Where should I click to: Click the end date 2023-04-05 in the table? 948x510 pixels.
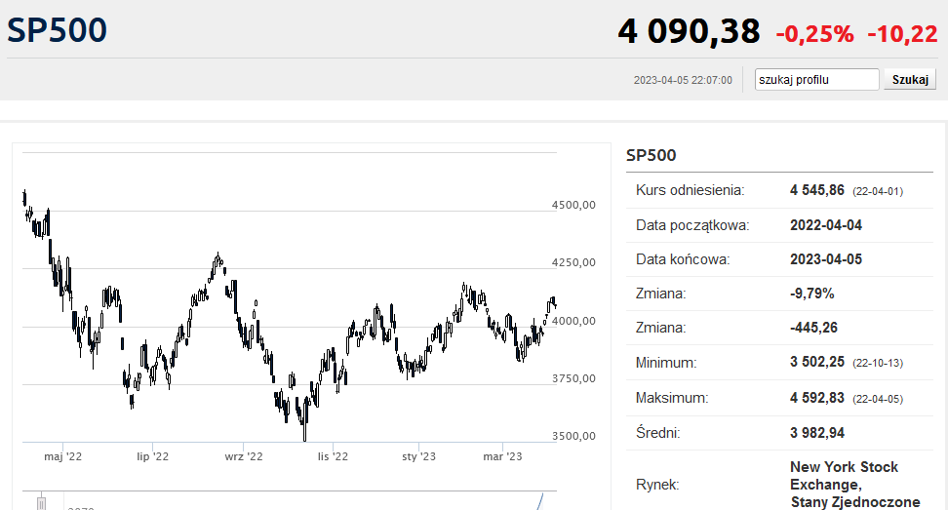click(x=826, y=260)
